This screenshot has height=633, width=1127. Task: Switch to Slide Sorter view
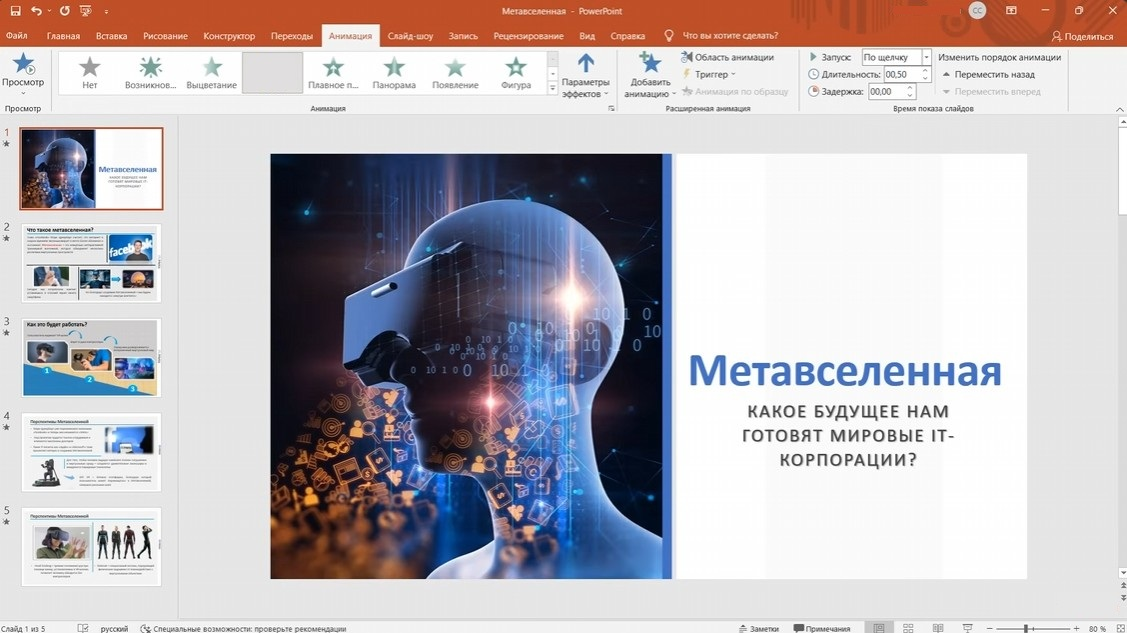[908, 628]
